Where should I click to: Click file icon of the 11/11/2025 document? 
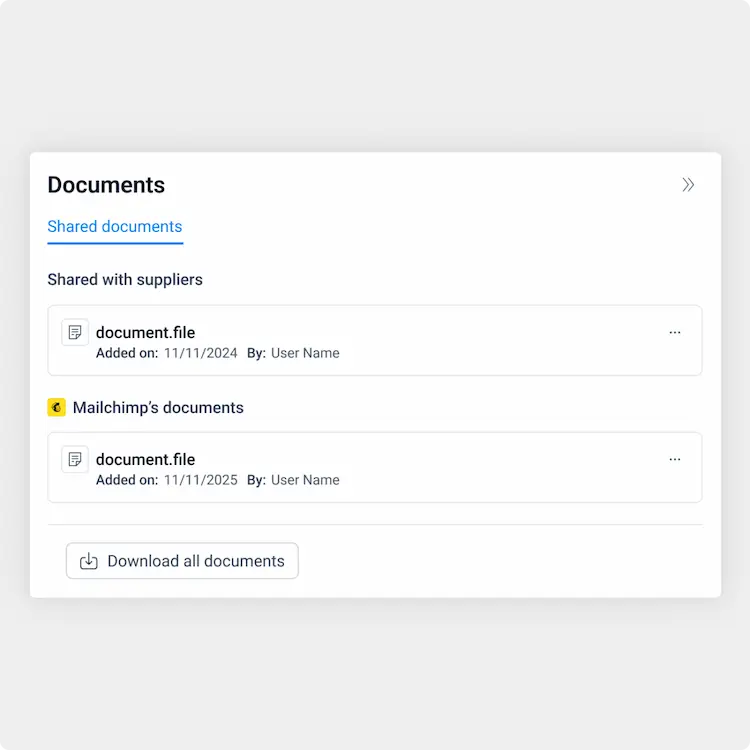75,459
